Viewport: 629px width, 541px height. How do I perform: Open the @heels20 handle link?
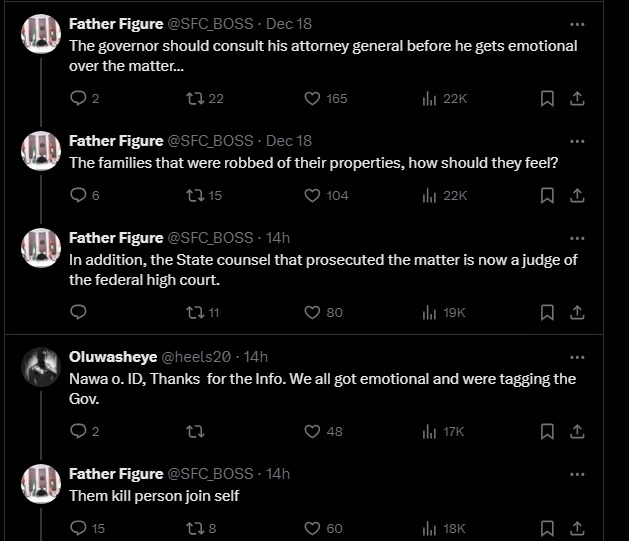pyautogui.click(x=198, y=357)
